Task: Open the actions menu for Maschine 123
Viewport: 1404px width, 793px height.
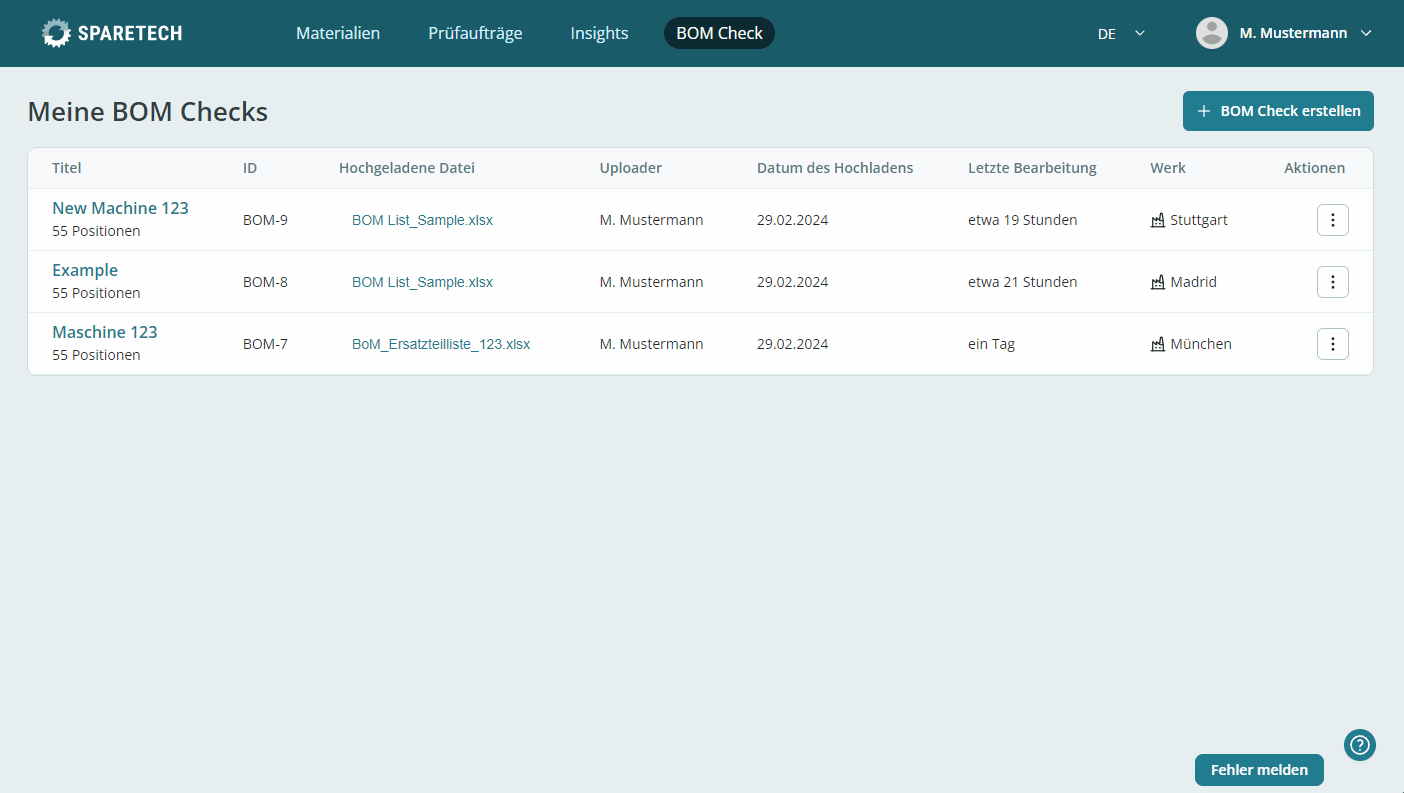Action: [1332, 344]
